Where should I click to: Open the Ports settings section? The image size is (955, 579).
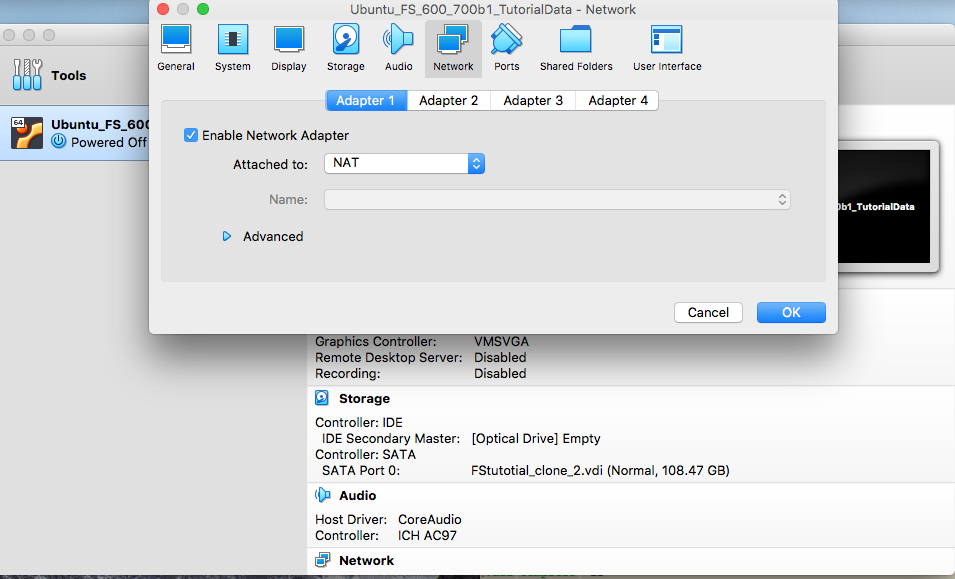coord(507,48)
